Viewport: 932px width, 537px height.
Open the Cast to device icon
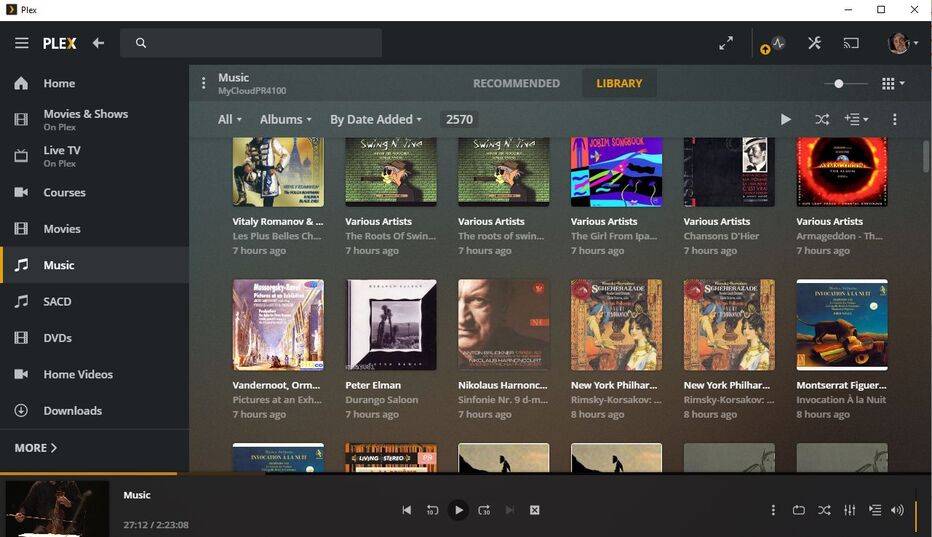pos(851,43)
